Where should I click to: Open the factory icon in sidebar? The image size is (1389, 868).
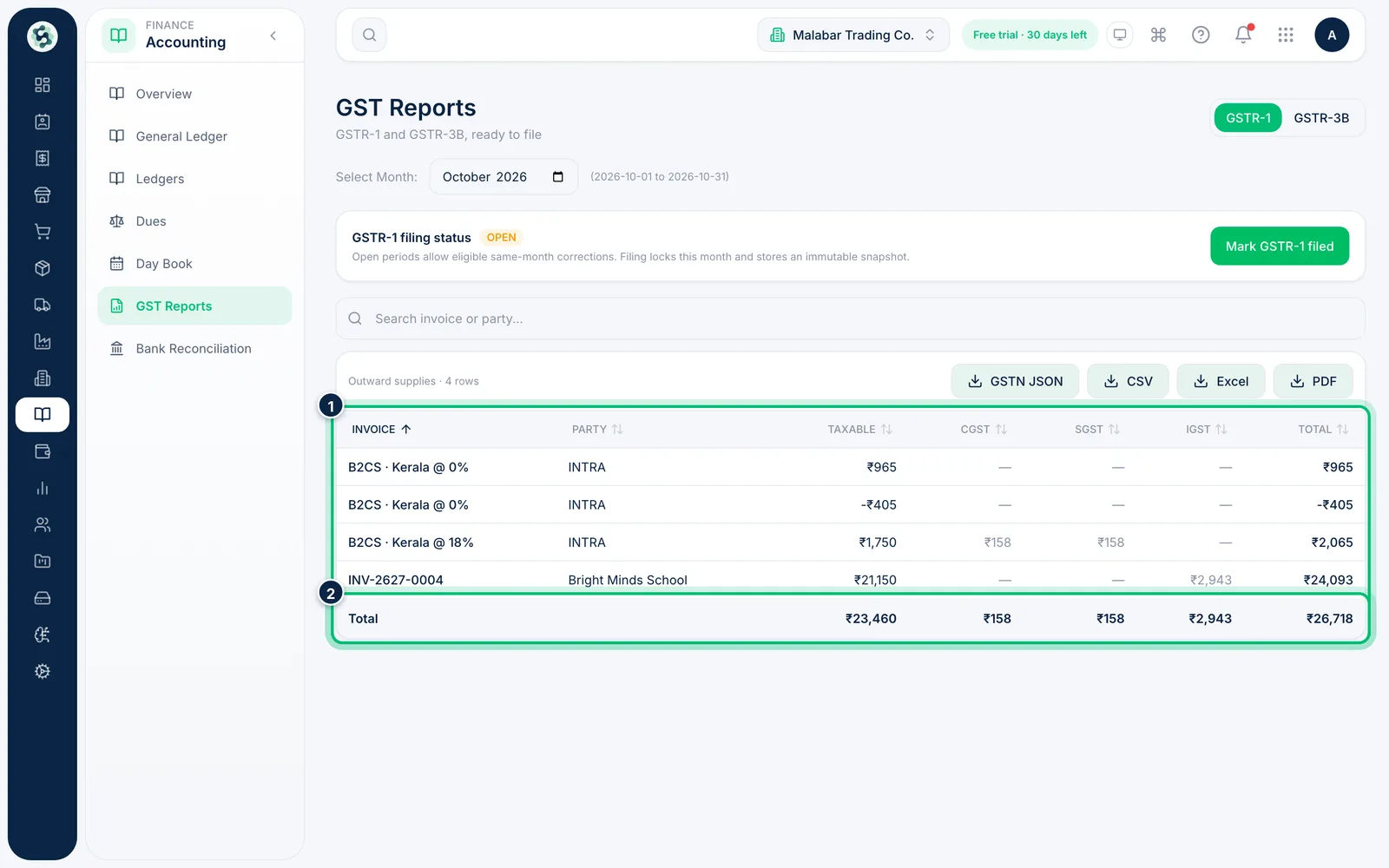point(42,341)
